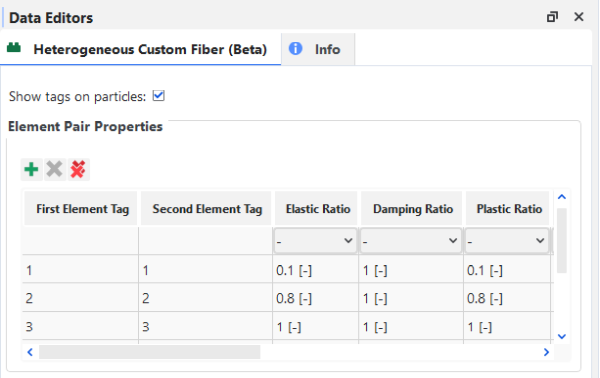Click the Elastic Ratio column header

point(316,209)
